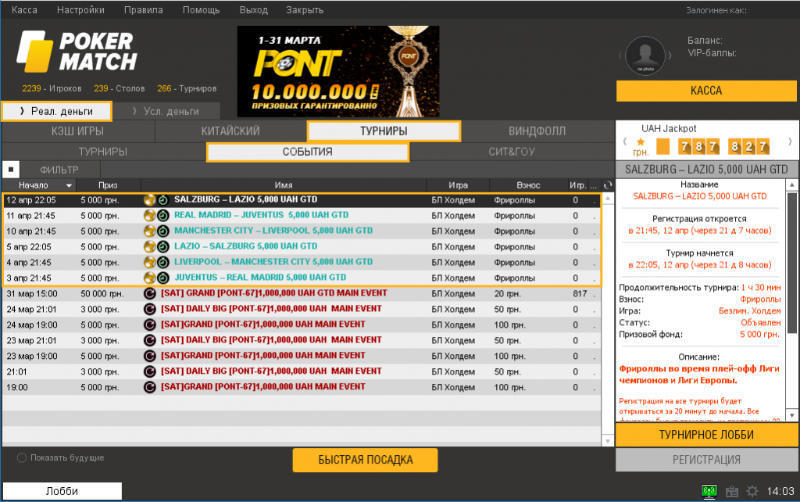This screenshot has height=502, width=800.
Task: Switch to the КЭШ ИГРЫ tab
Action: (x=78, y=131)
